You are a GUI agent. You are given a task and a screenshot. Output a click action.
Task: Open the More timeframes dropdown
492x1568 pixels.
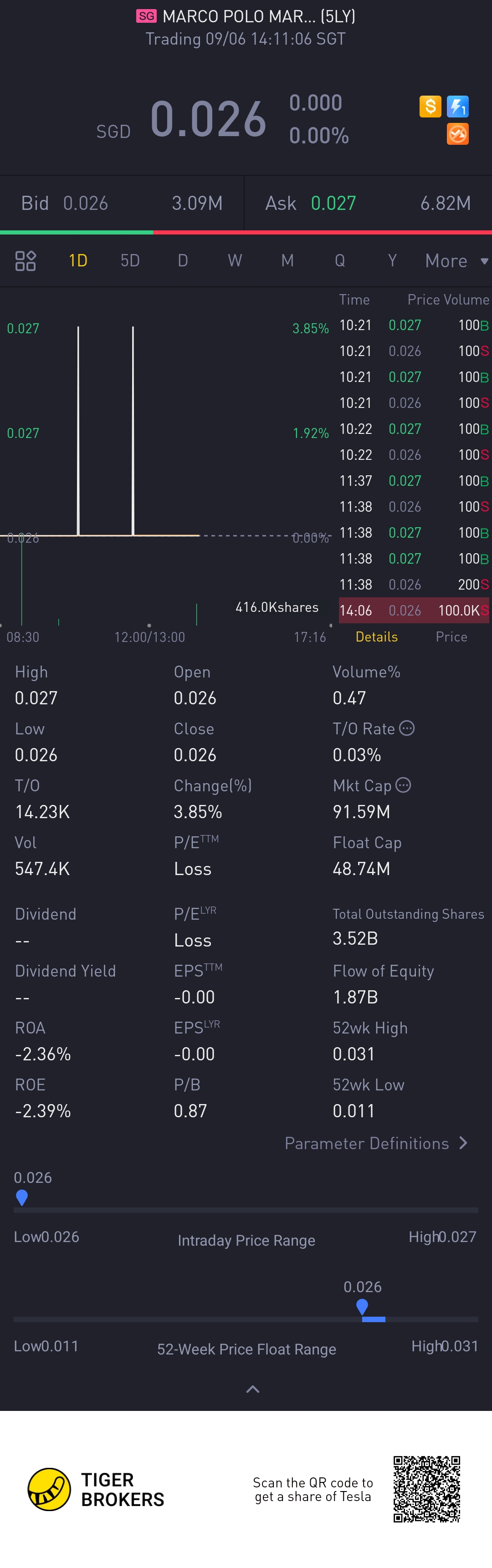[x=456, y=261]
